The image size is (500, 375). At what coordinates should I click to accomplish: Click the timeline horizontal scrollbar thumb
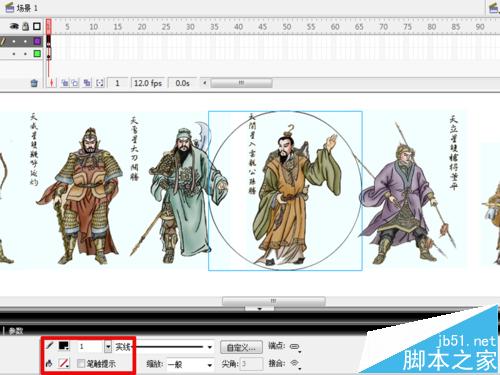[241, 83]
